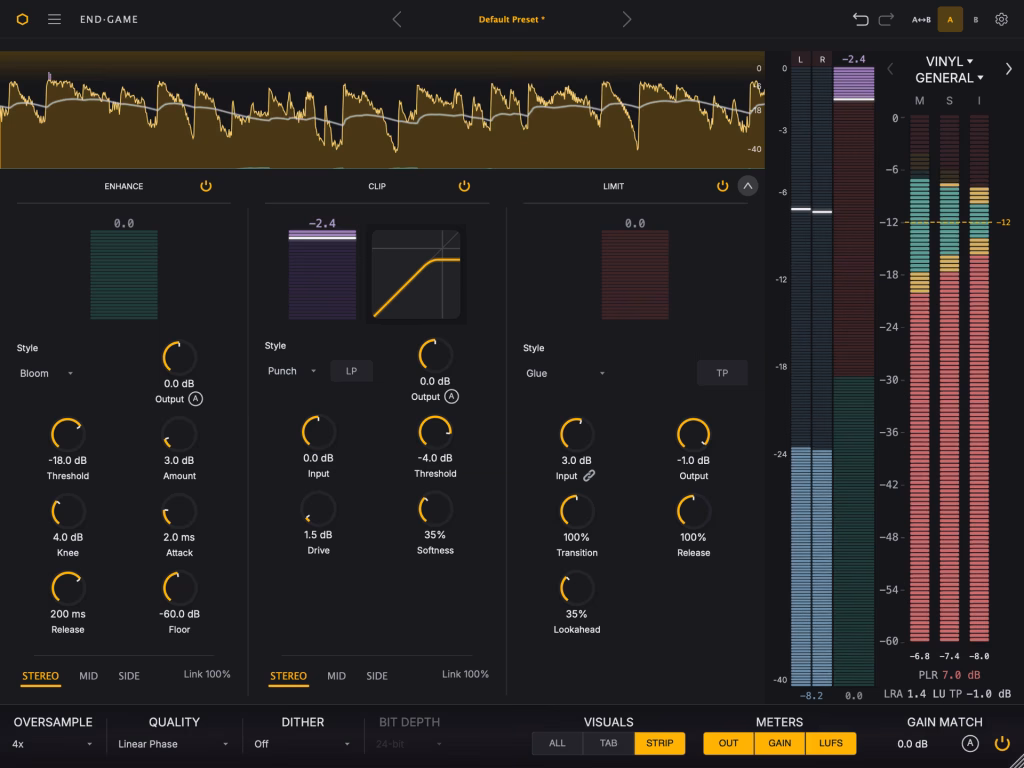
Task: Open the Oversample 4x dropdown
Action: 52,744
